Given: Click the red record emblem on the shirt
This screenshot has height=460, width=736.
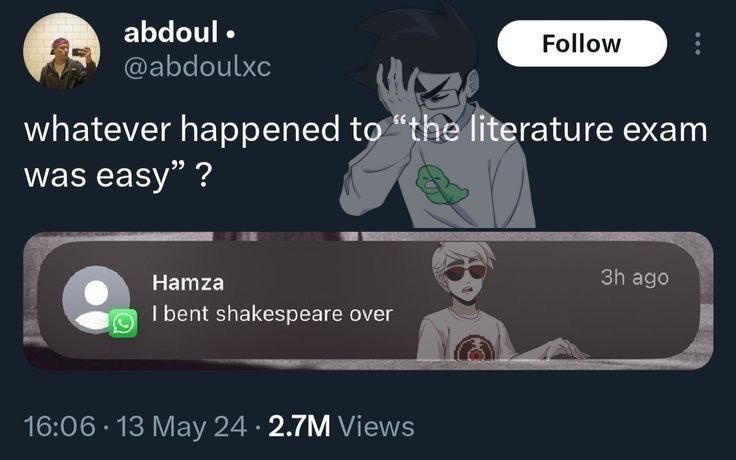Looking at the screenshot, I should 474,348.
